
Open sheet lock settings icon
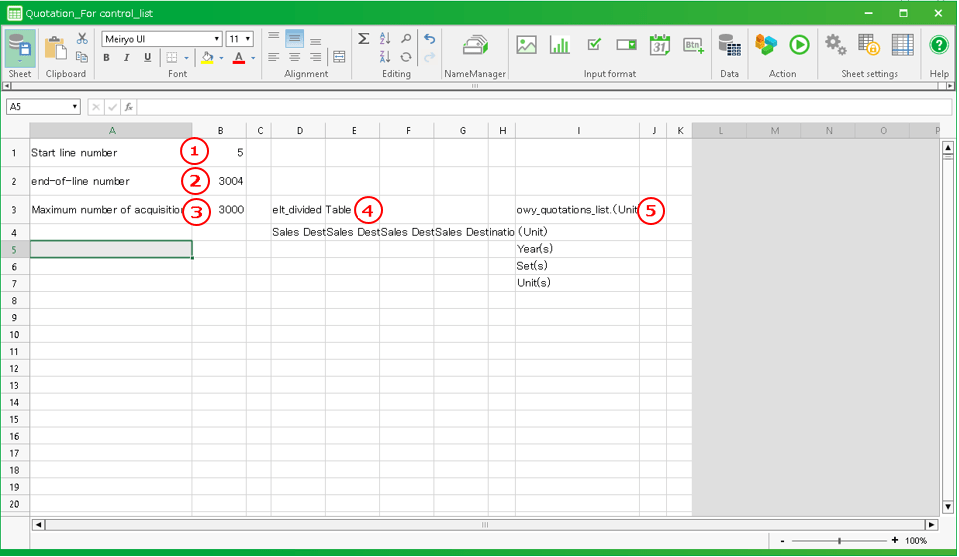868,45
